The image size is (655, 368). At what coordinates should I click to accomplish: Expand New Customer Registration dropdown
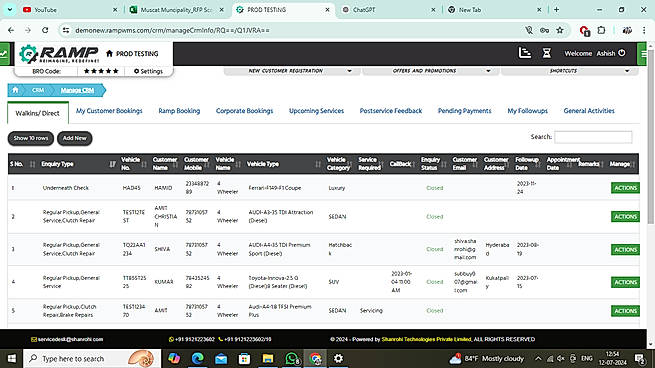click(292, 71)
